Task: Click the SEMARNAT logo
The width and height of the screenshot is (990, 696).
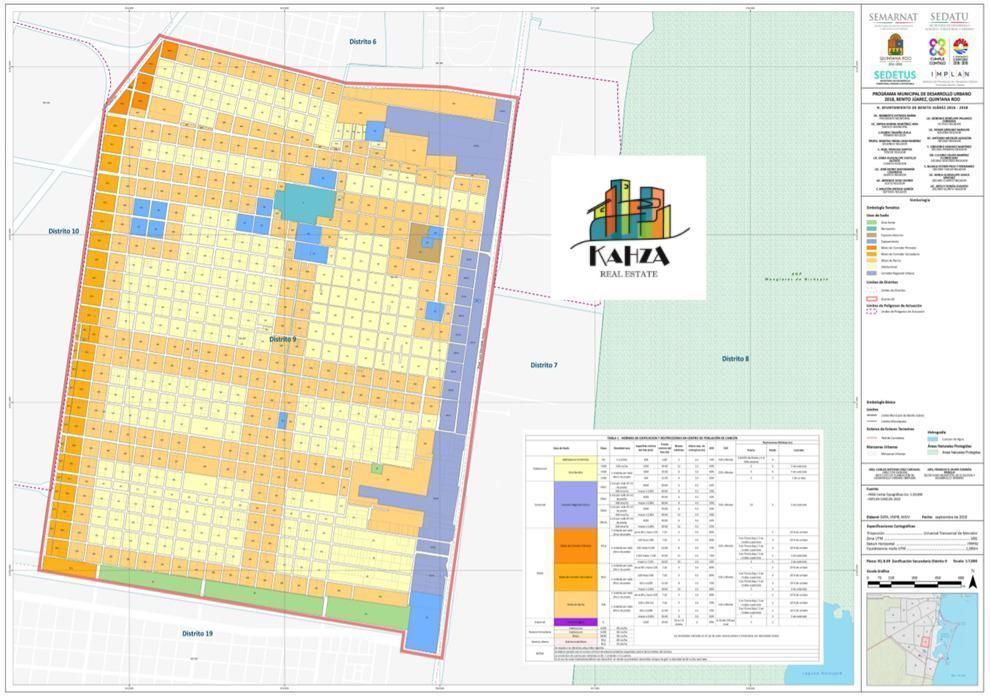Action: click(x=893, y=17)
